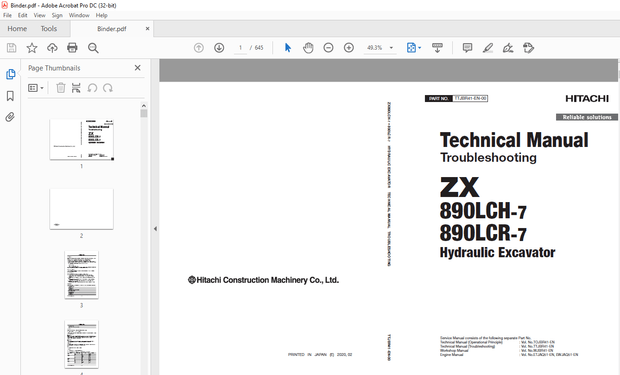Open the Edit menu
The image size is (620, 375).
(23, 15)
